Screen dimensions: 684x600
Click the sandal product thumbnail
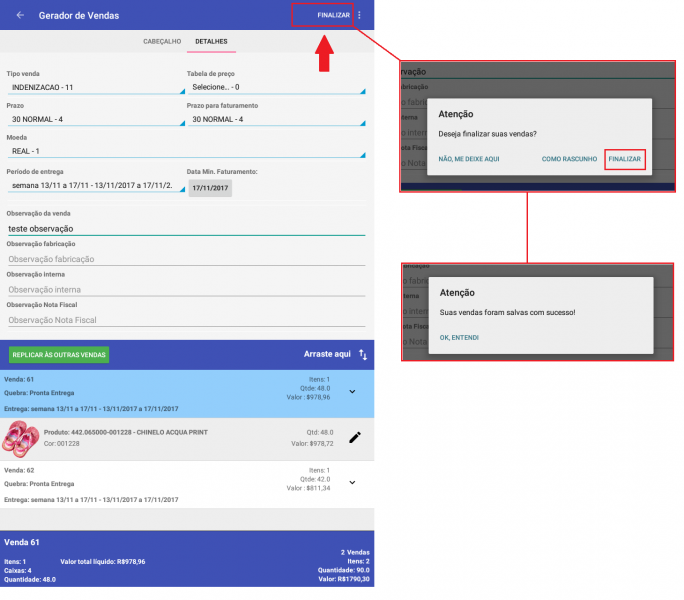click(x=21, y=437)
